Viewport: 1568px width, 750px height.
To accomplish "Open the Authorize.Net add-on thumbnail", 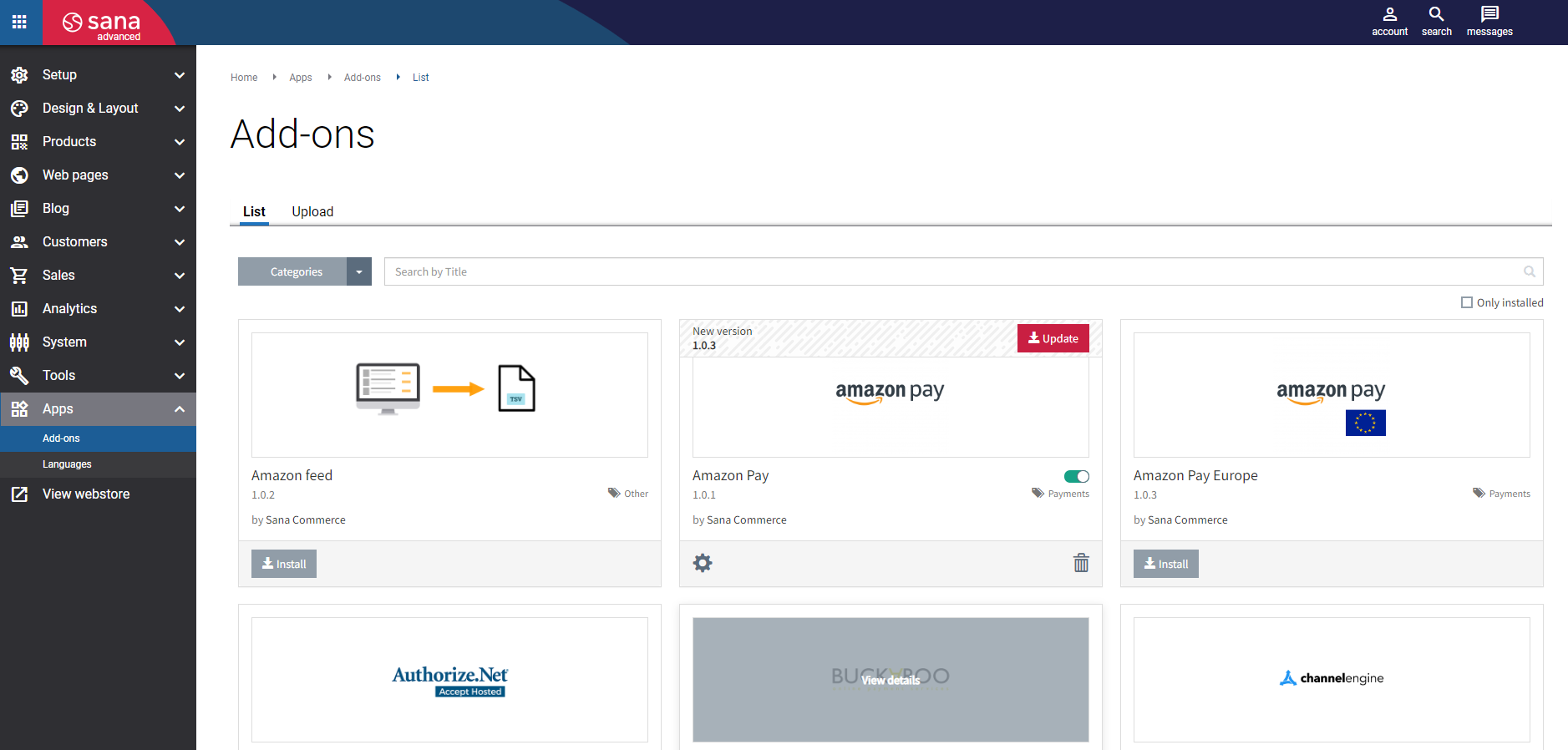I will [449, 680].
